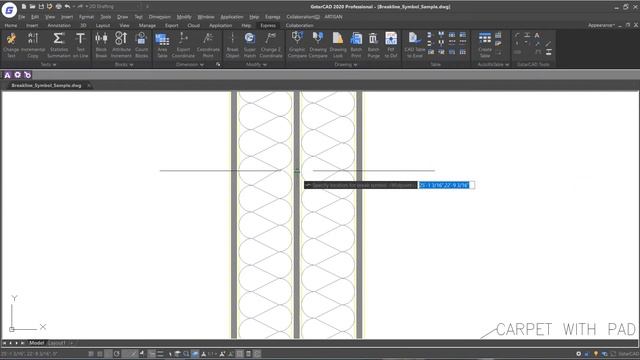Click the Create Table tool

point(485,45)
